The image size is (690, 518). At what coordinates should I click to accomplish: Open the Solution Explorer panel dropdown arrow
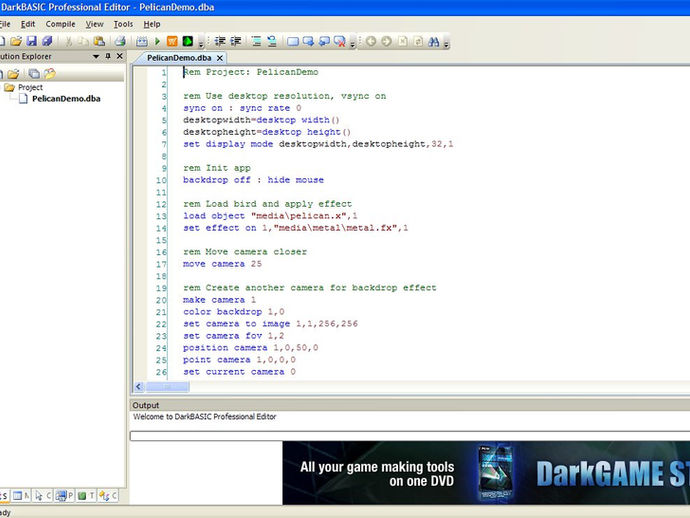pos(96,56)
